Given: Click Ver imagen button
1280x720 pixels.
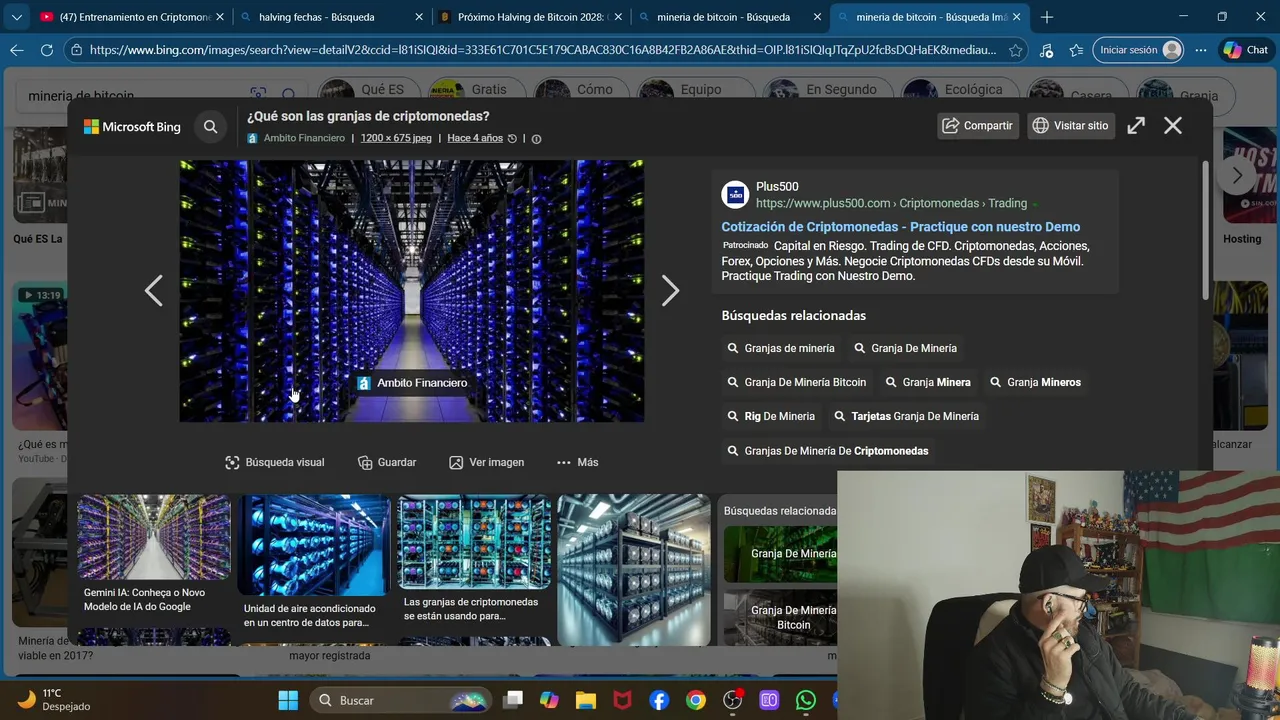Looking at the screenshot, I should (486, 462).
